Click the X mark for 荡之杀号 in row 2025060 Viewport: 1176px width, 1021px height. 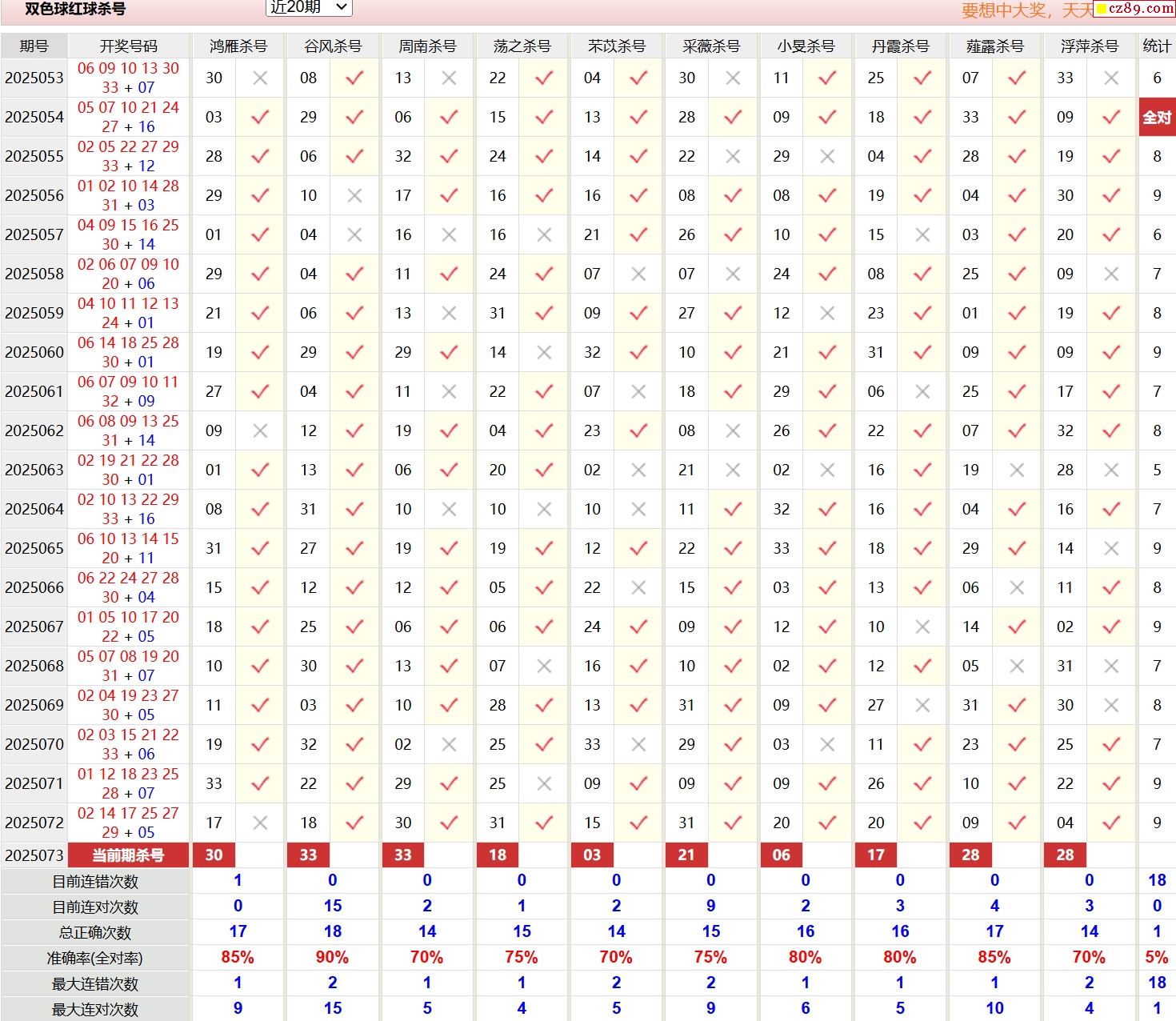point(544,352)
